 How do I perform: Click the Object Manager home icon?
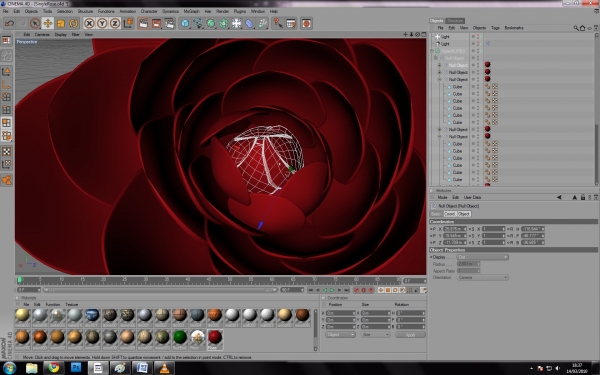(x=582, y=28)
